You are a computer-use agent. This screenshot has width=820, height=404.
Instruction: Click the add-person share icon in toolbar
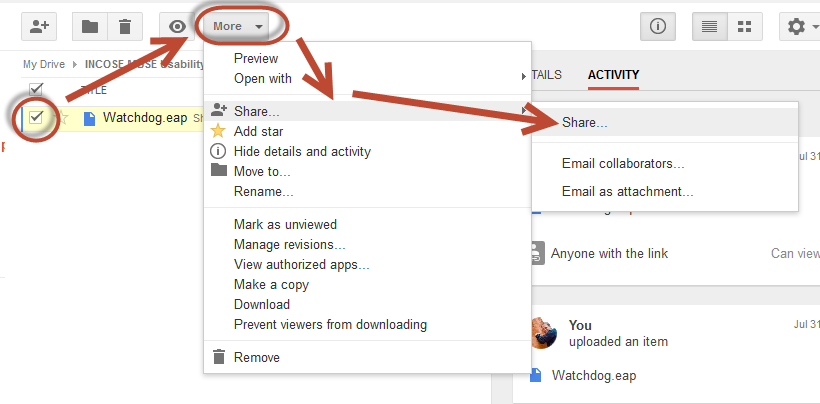pyautogui.click(x=39, y=26)
